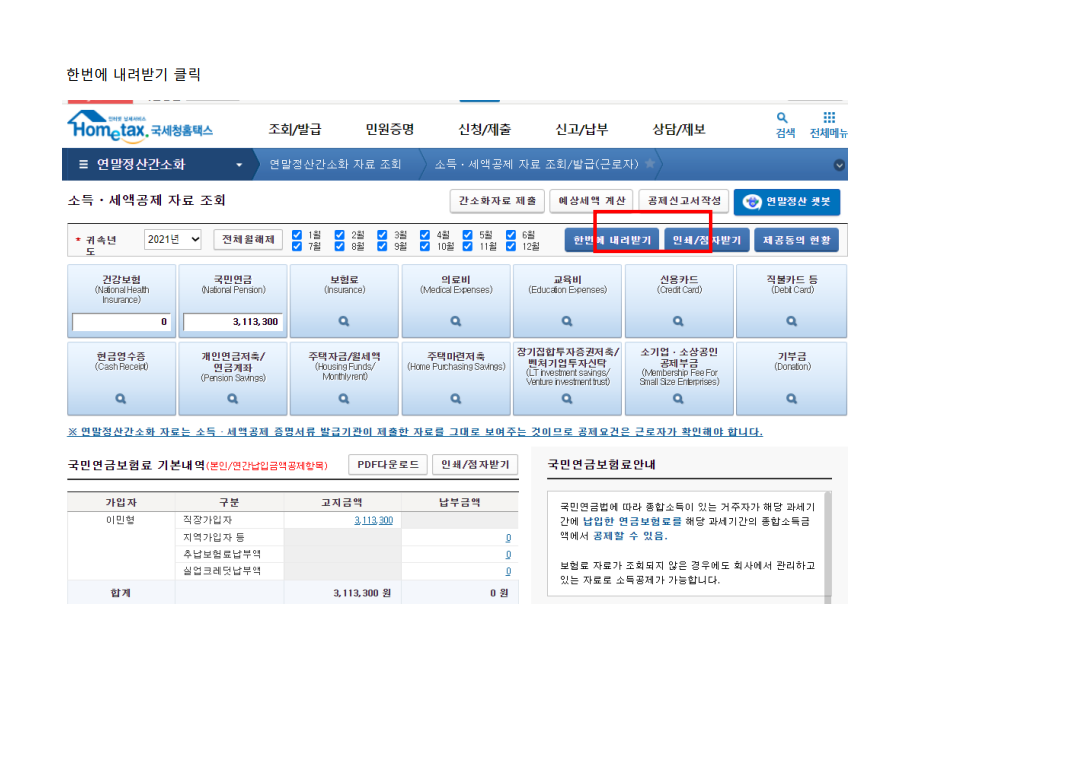Click scrollbar of 국민연금보험료안내 box

(x=828, y=547)
